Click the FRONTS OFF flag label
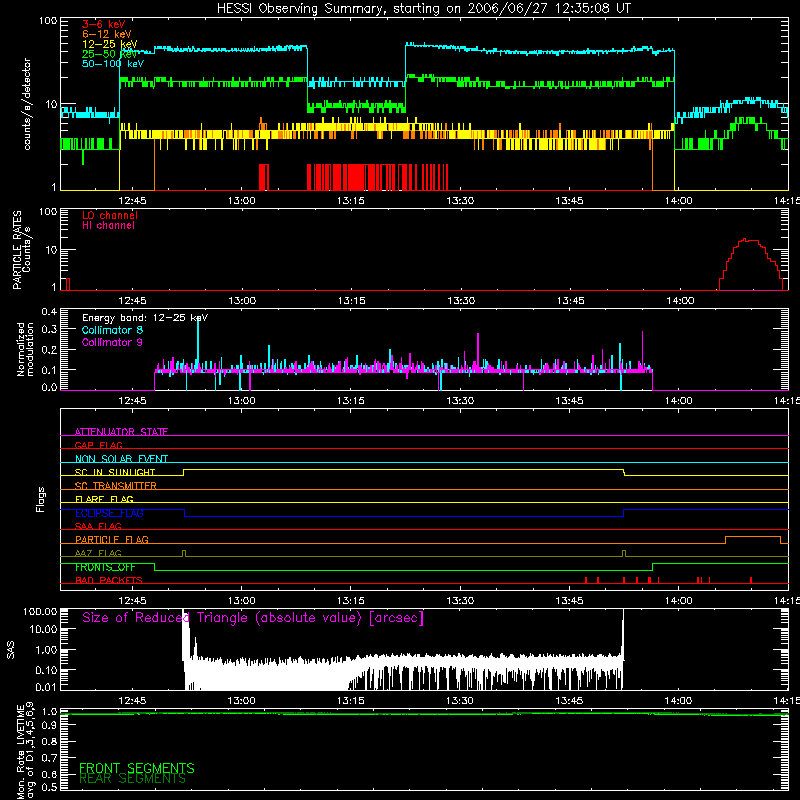800x800 pixels. pos(105,567)
